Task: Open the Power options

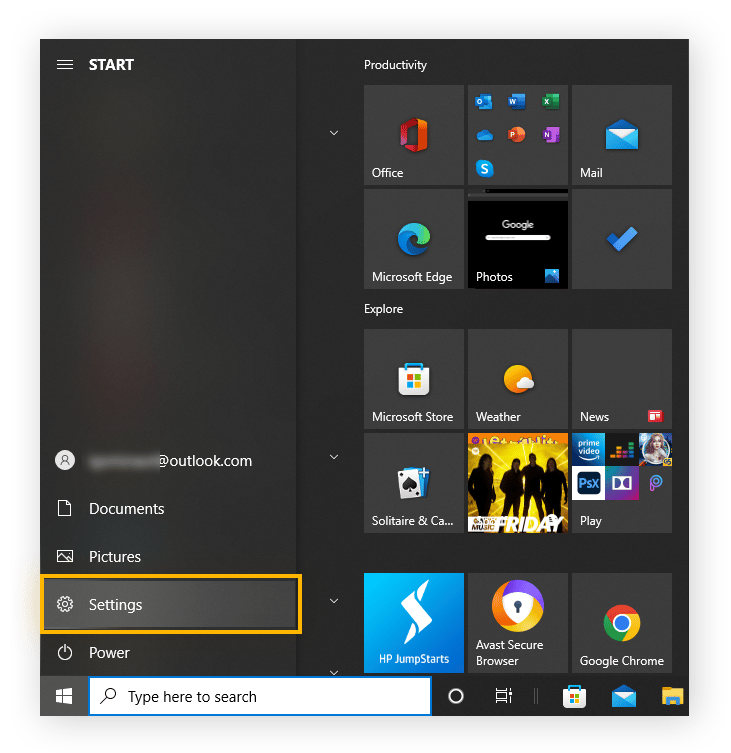Action: coord(109,652)
